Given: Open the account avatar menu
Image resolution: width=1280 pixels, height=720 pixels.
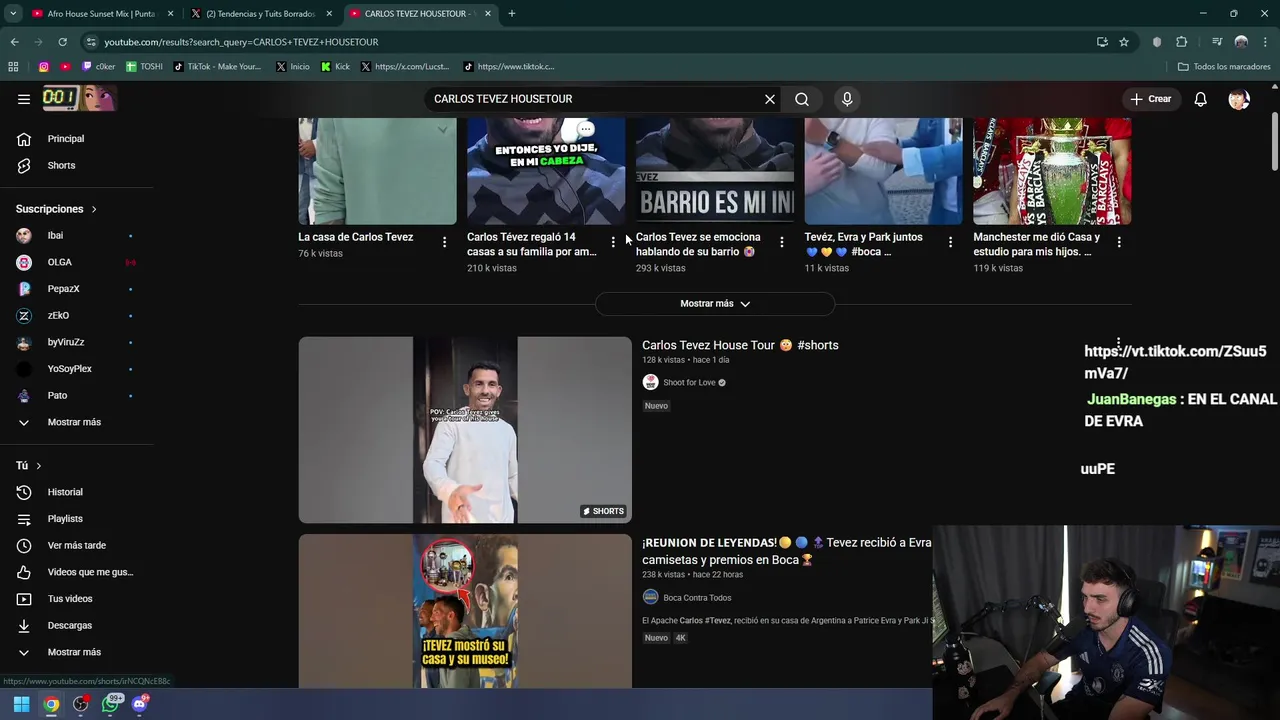Looking at the screenshot, I should pos(1239,99).
